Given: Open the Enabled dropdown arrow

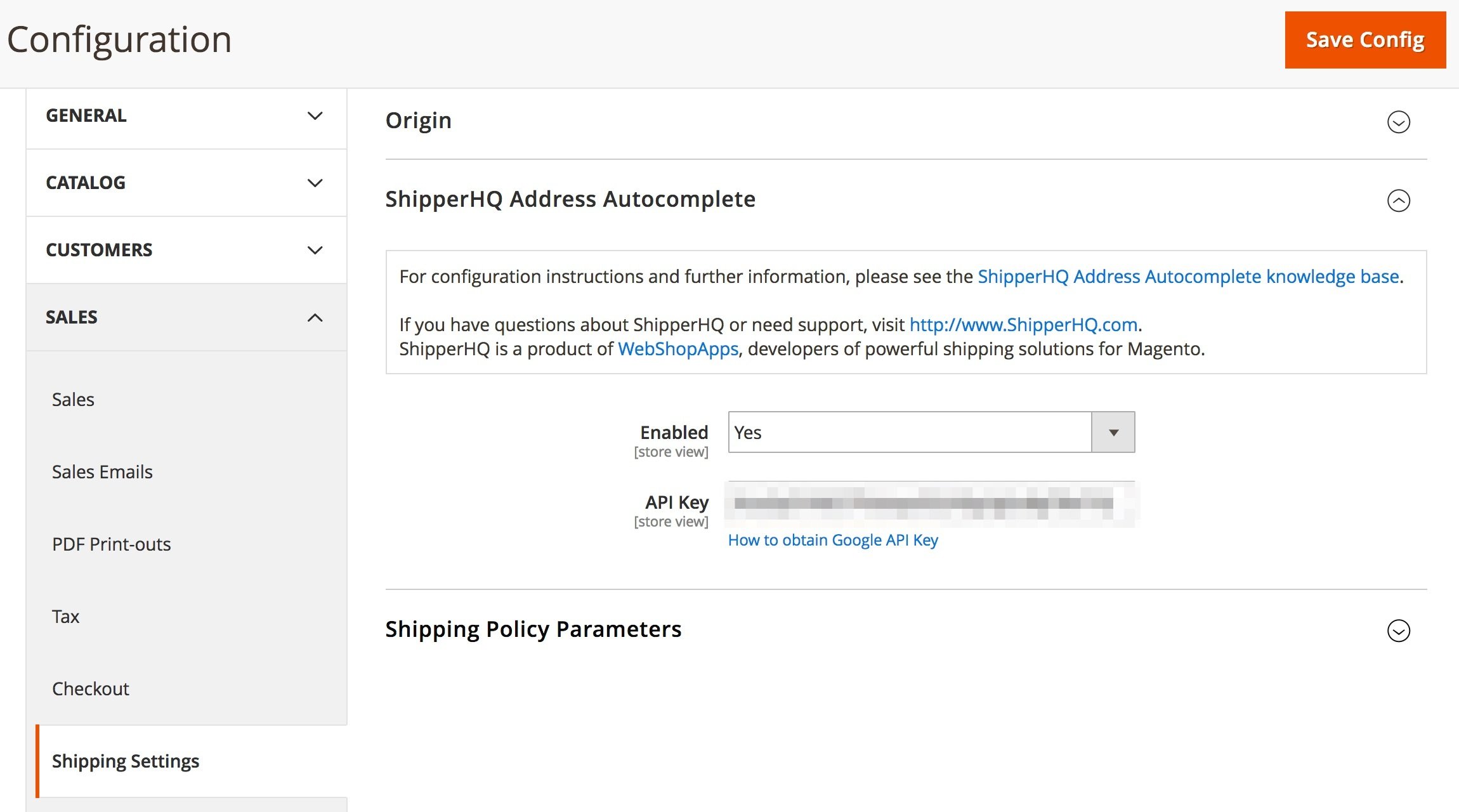Looking at the screenshot, I should (x=1113, y=433).
